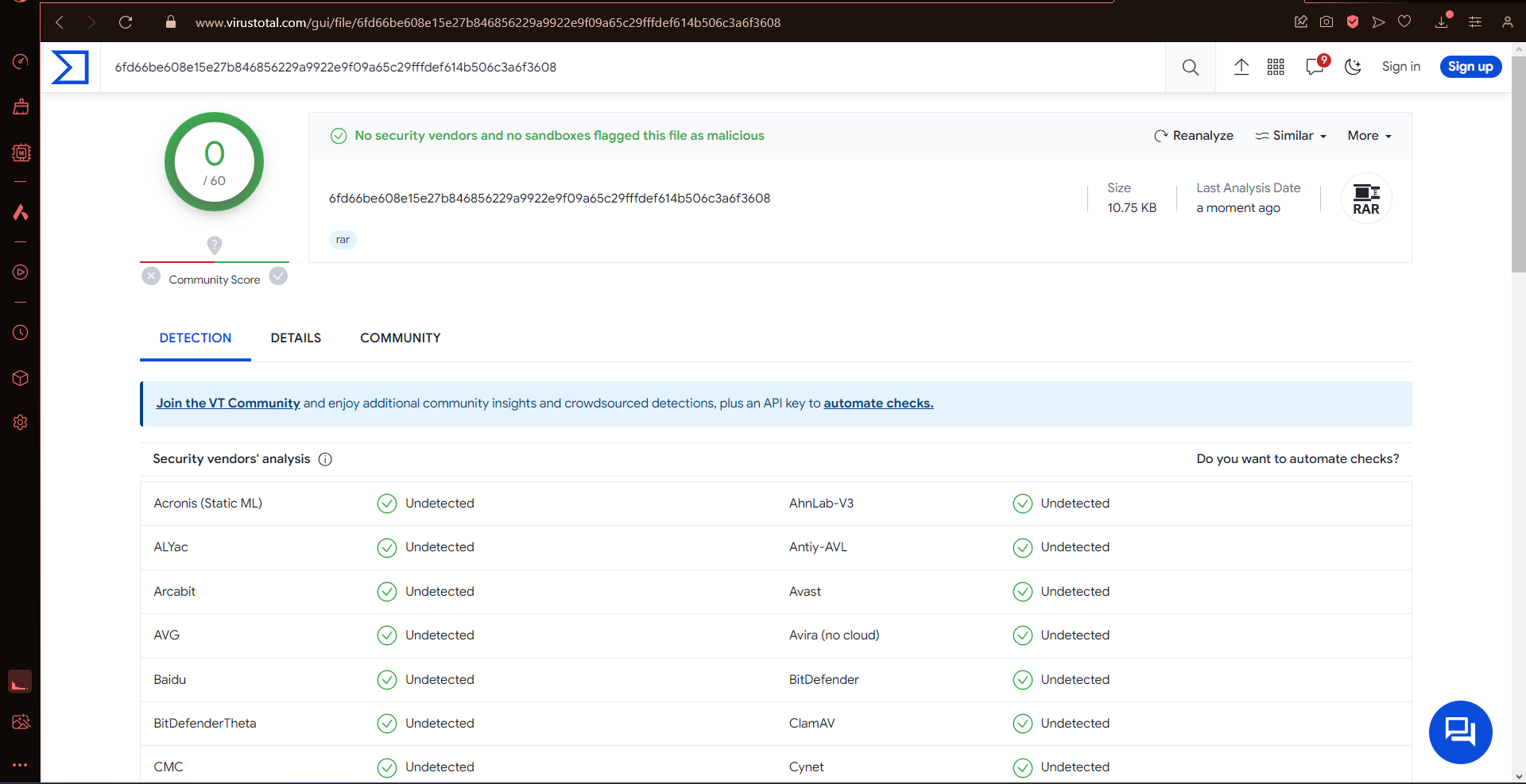This screenshot has height=784, width=1526.
Task: Click the upload file arrow icon
Action: (1241, 68)
